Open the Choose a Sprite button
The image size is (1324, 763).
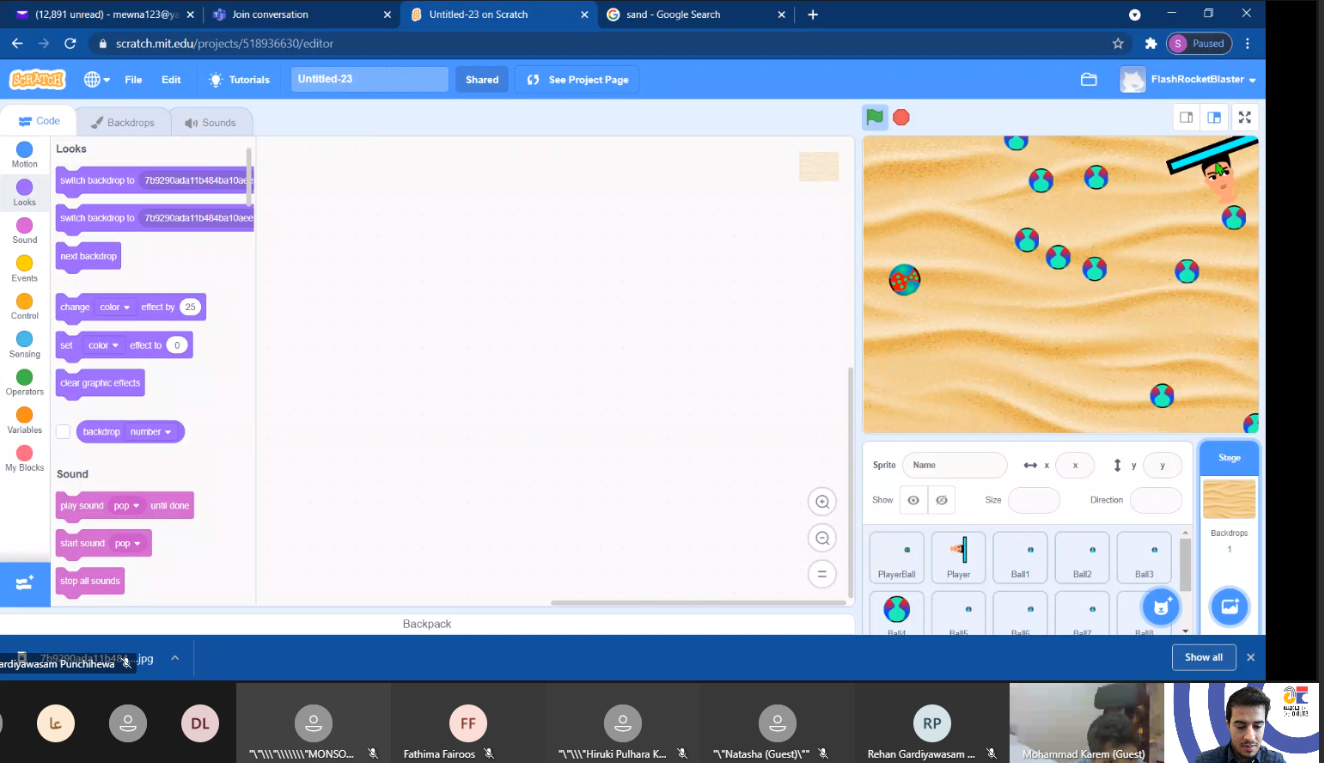coord(1161,606)
